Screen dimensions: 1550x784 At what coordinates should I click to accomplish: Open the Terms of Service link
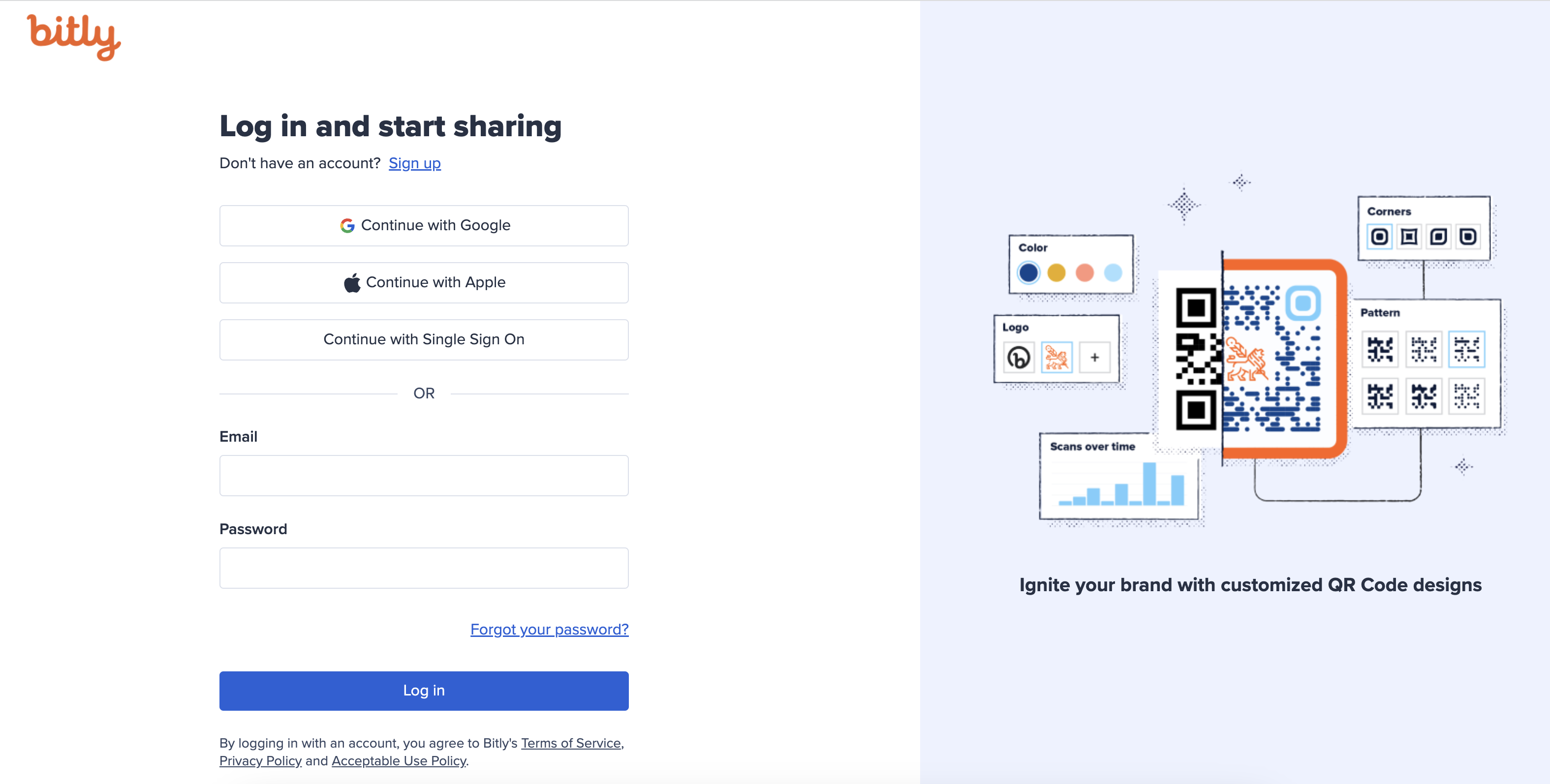click(570, 743)
